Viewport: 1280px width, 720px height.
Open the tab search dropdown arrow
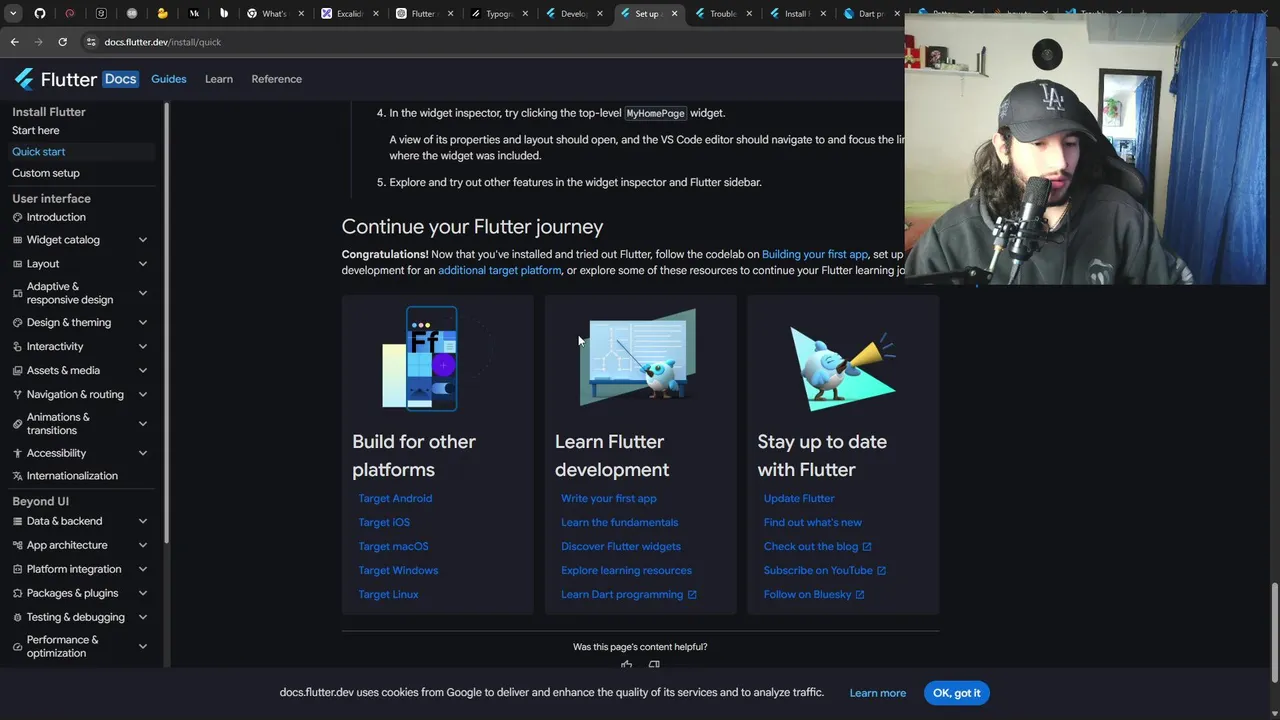point(13,14)
